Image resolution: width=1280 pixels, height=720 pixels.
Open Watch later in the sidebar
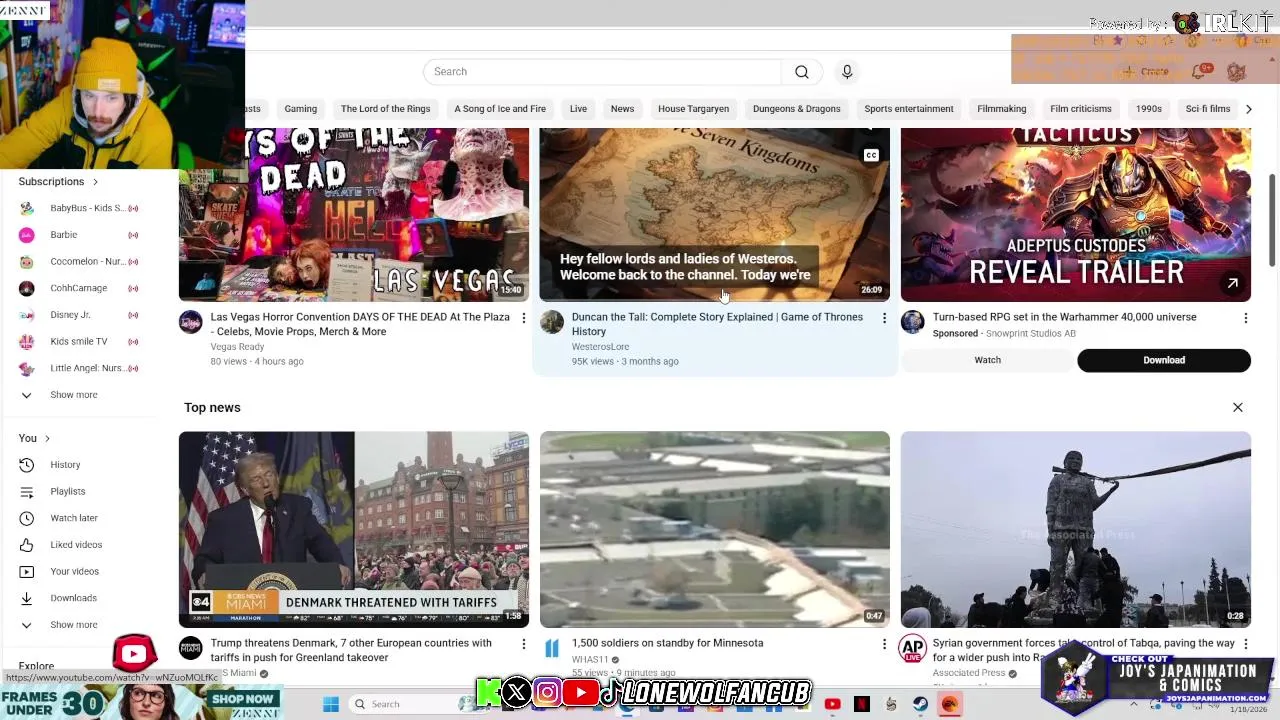[x=74, y=518]
